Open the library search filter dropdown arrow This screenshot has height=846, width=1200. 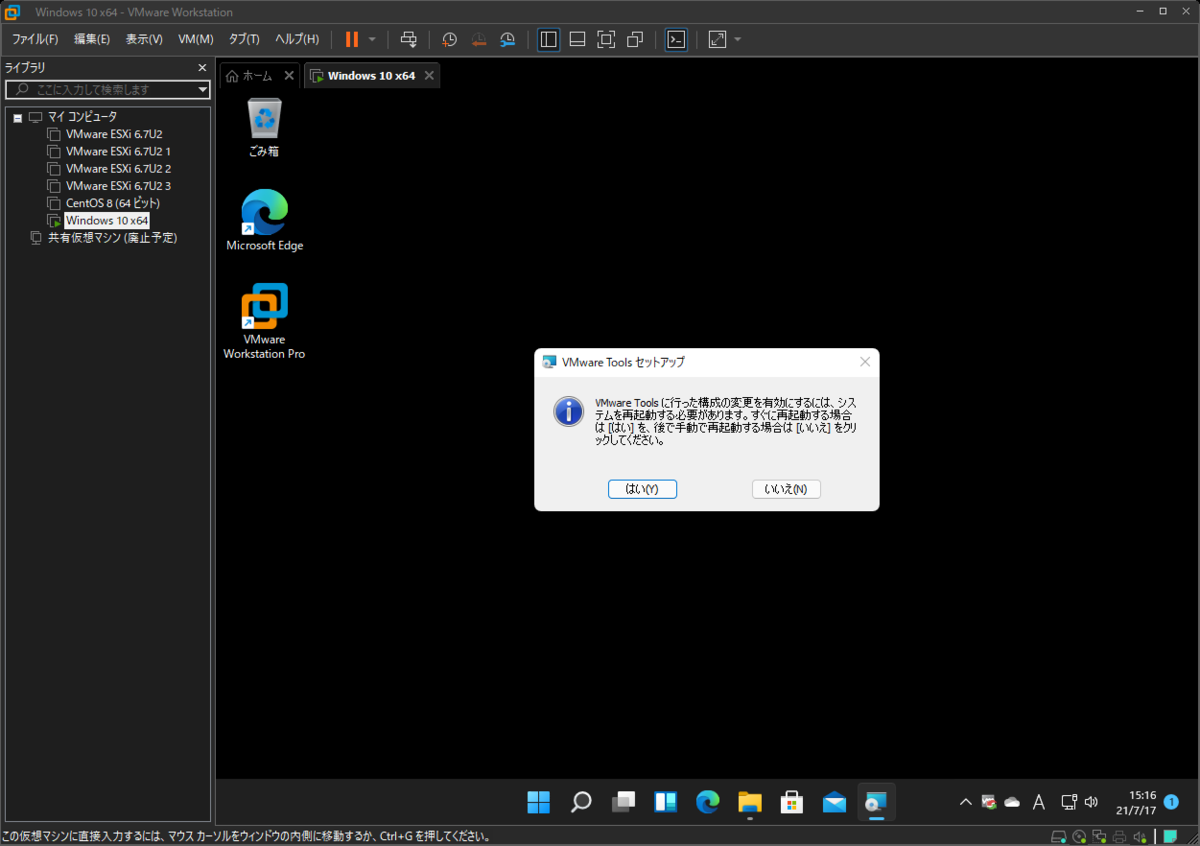tap(203, 89)
